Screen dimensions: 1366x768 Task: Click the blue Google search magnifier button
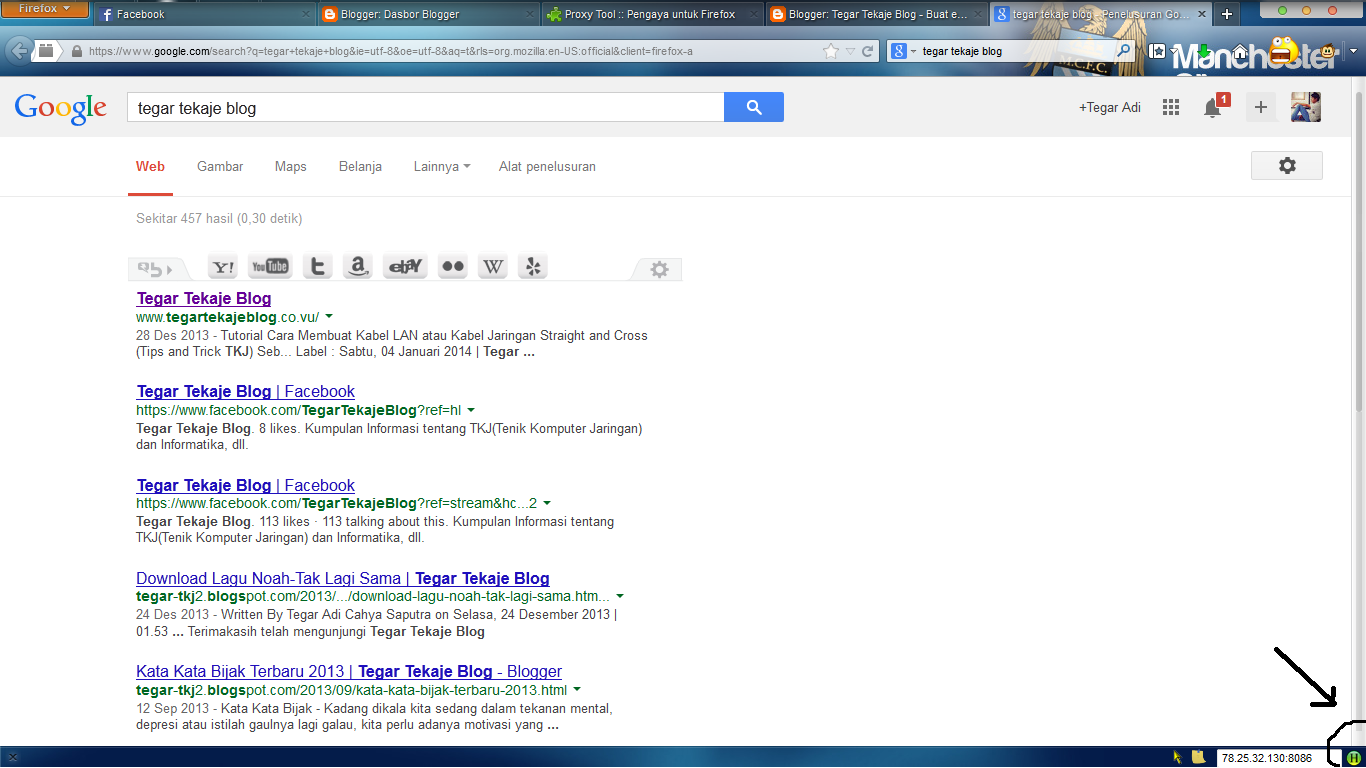tap(754, 107)
